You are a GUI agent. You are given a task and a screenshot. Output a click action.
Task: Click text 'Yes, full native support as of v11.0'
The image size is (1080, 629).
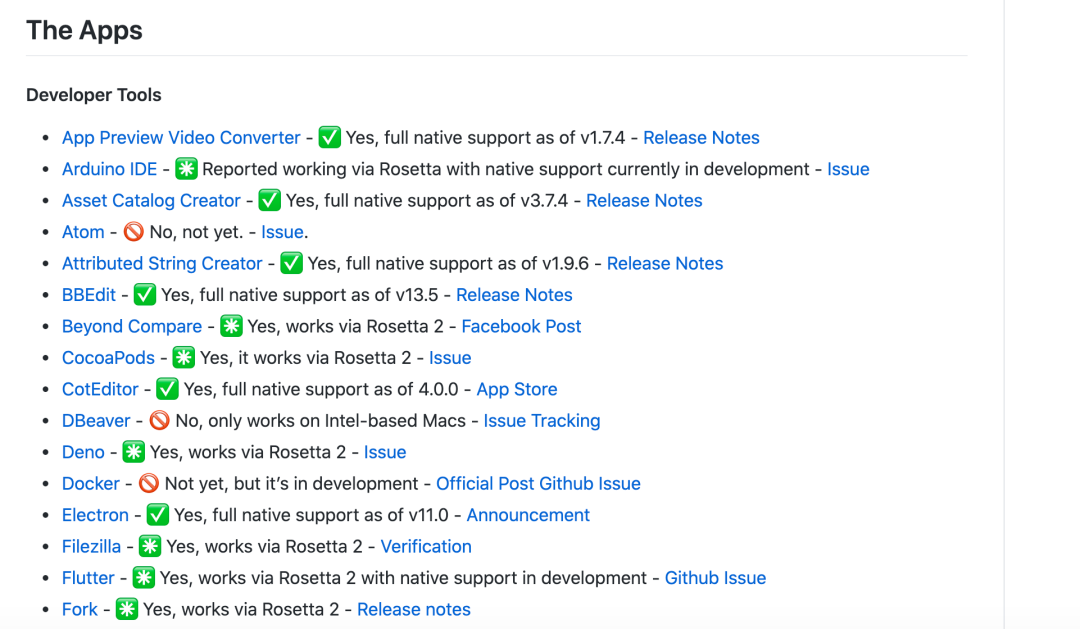(311, 515)
